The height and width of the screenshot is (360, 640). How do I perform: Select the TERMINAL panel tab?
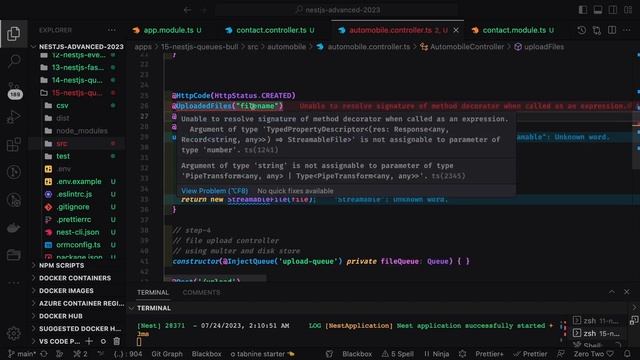point(153,292)
